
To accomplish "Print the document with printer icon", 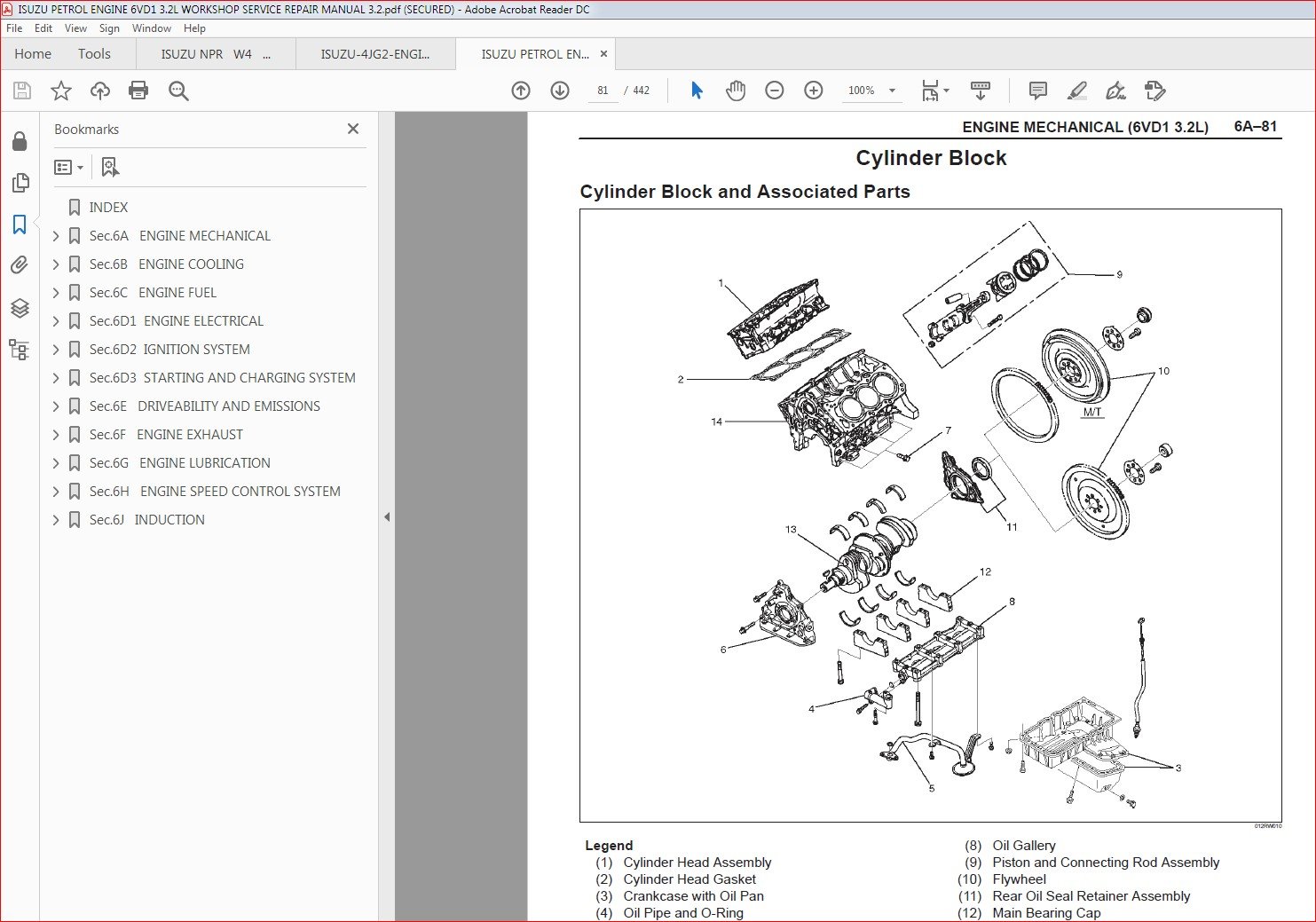I will pyautogui.click(x=138, y=91).
